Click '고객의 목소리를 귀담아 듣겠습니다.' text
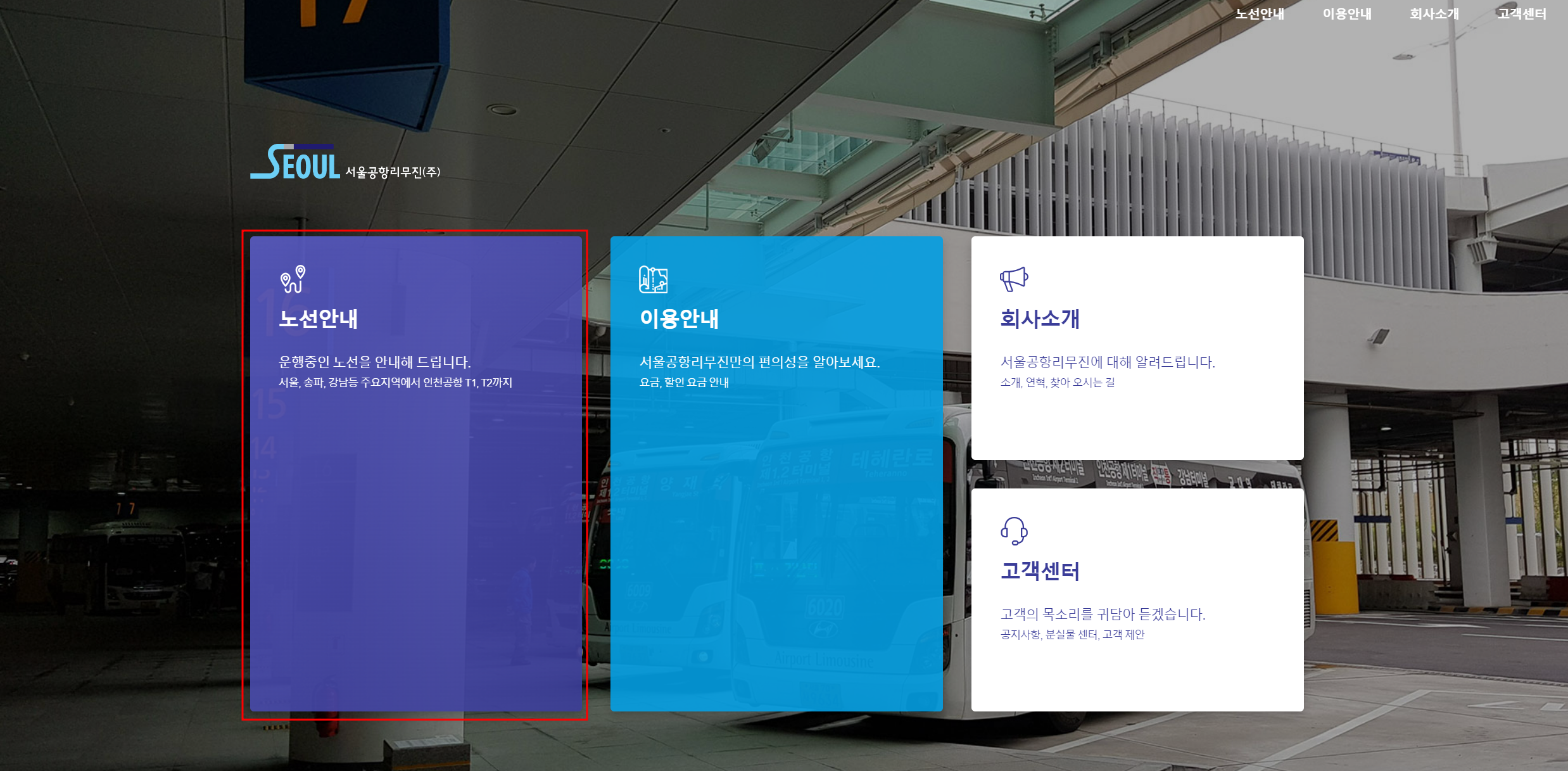The image size is (1568, 771). pyautogui.click(x=1103, y=615)
